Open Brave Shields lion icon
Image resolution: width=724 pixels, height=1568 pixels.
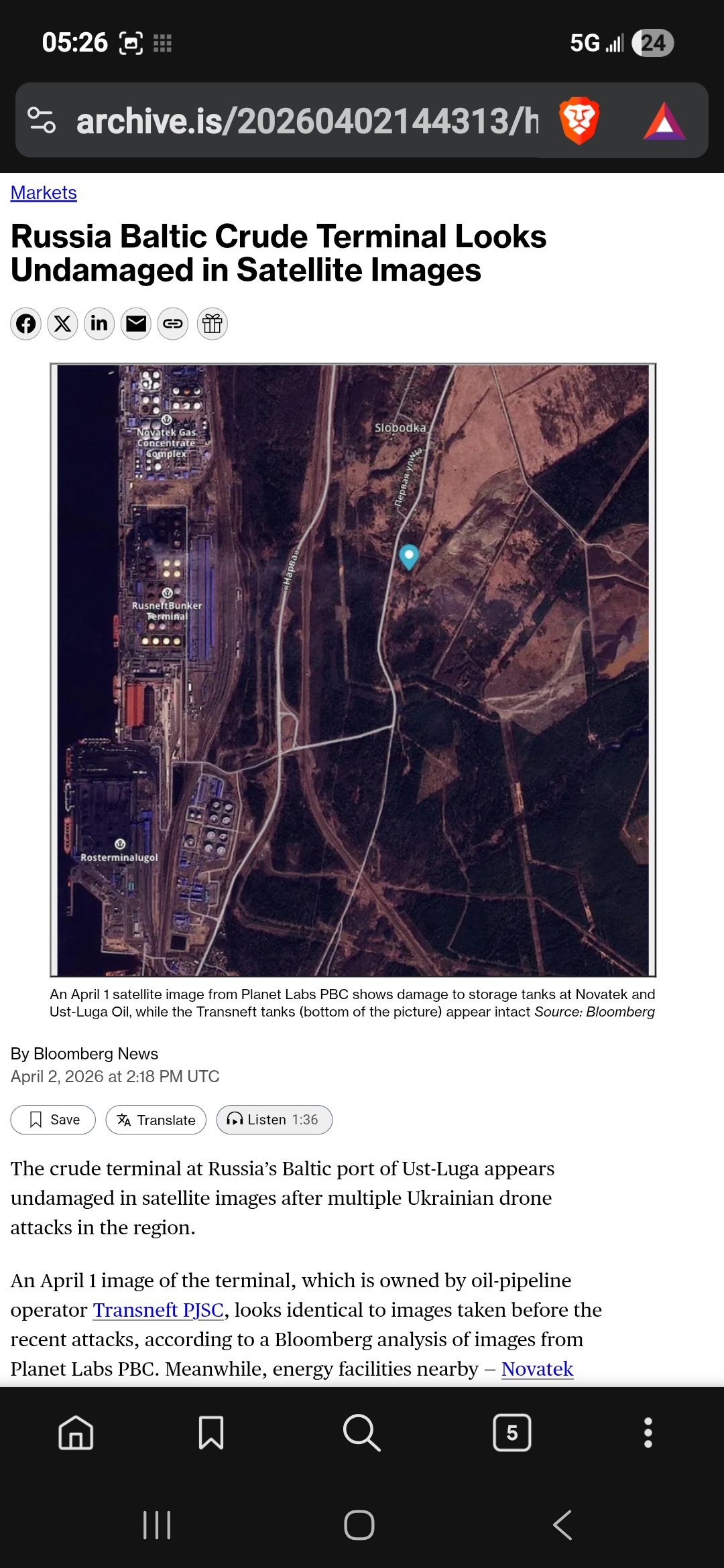pos(579,121)
